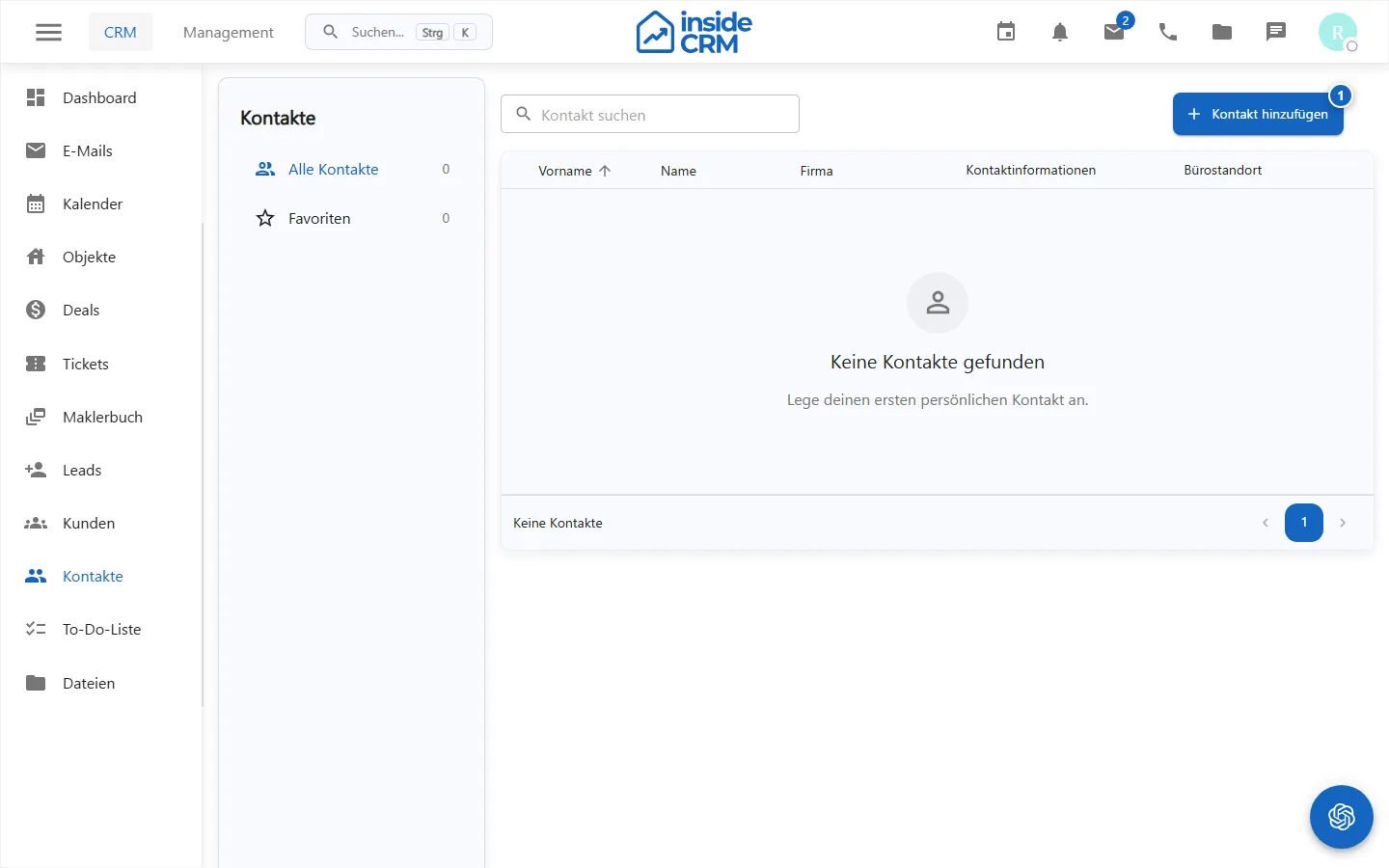Screen dimensions: 1389x868
Task: Sort by Vorname column
Action: point(574,171)
